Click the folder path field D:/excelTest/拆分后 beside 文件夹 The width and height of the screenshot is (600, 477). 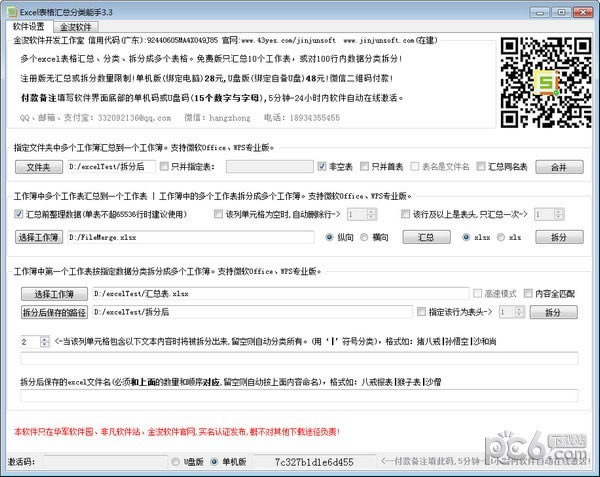(x=111, y=167)
